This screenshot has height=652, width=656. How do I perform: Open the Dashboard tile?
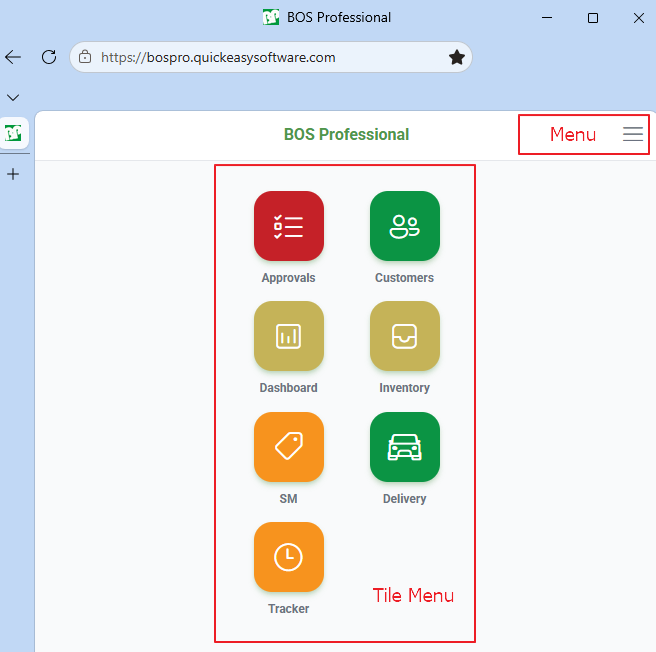[289, 336]
